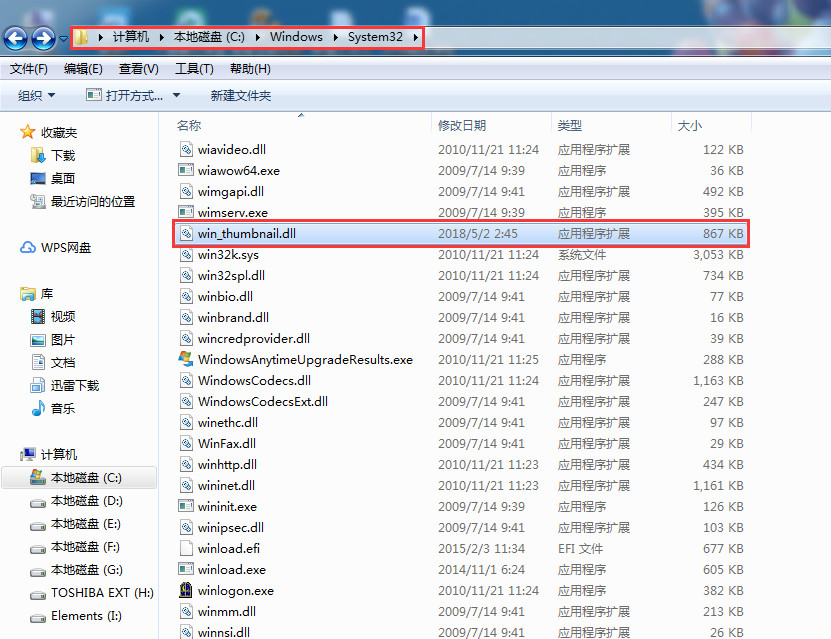This screenshot has width=831, height=639.
Task: Select file wimgapi.dll
Action: pyautogui.click(x=231, y=191)
